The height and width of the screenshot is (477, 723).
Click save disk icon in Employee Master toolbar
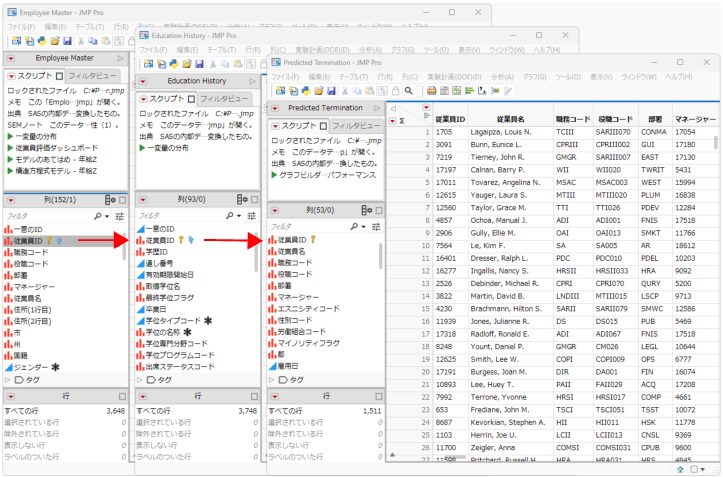[67, 41]
